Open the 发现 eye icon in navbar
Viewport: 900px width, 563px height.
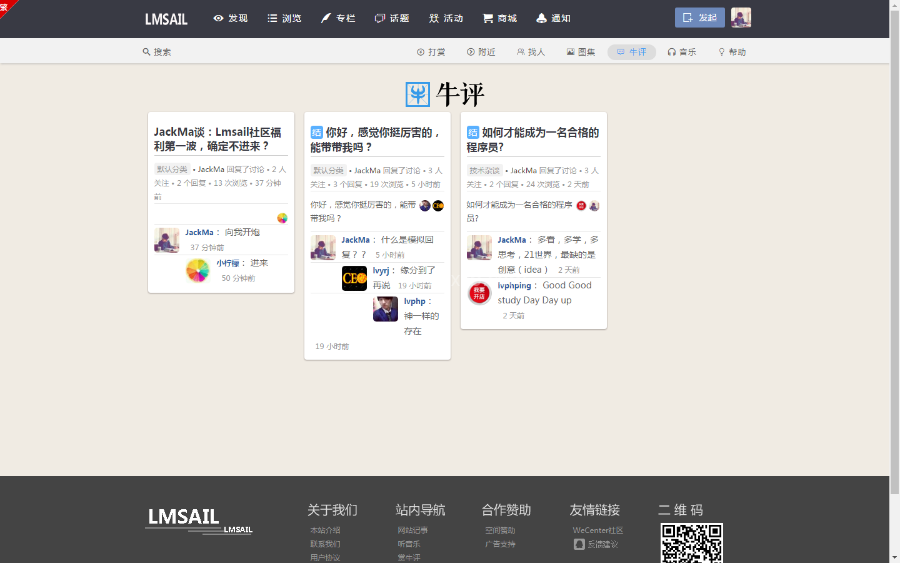point(218,18)
